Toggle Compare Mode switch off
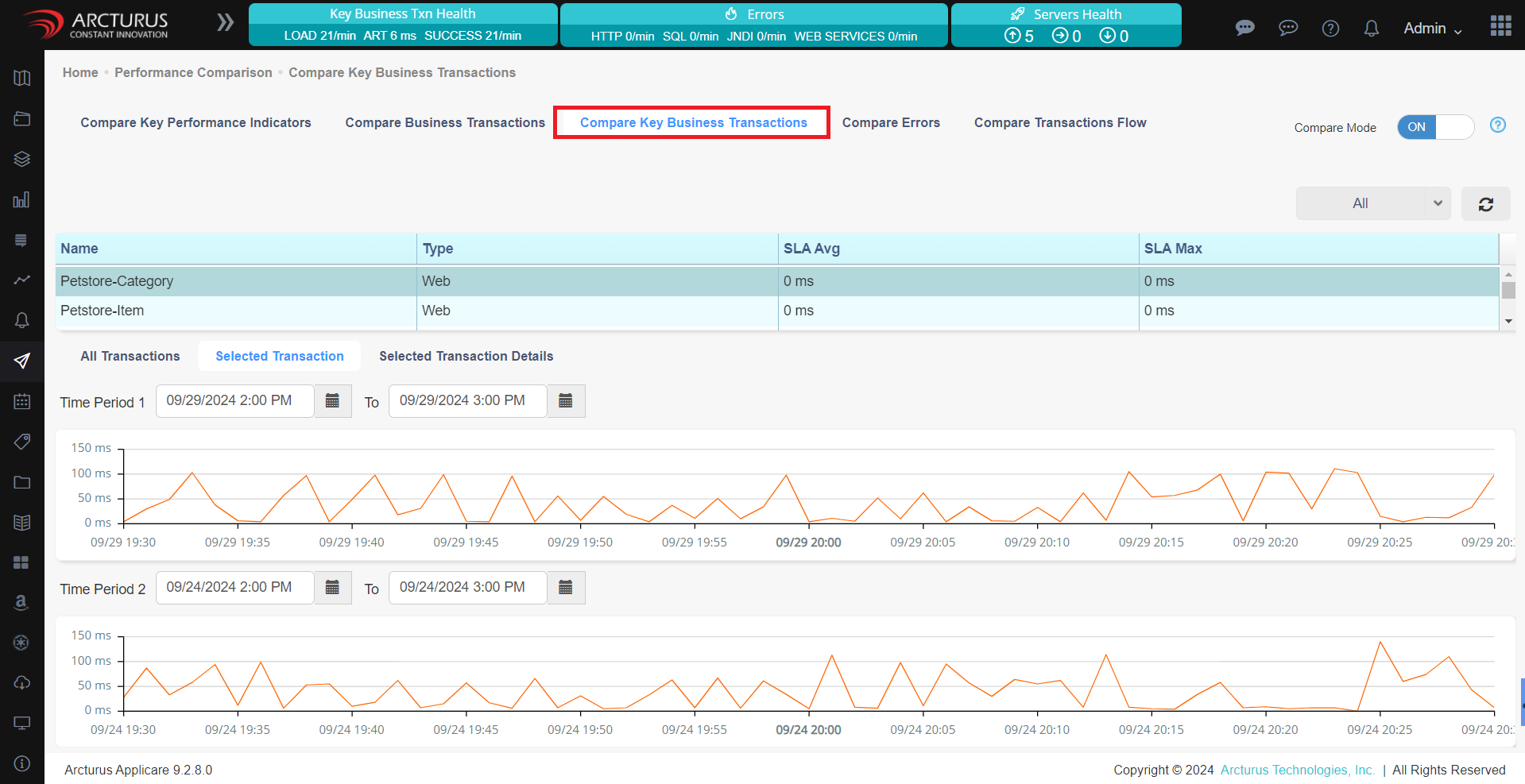The width and height of the screenshot is (1525, 784). (x=1435, y=127)
